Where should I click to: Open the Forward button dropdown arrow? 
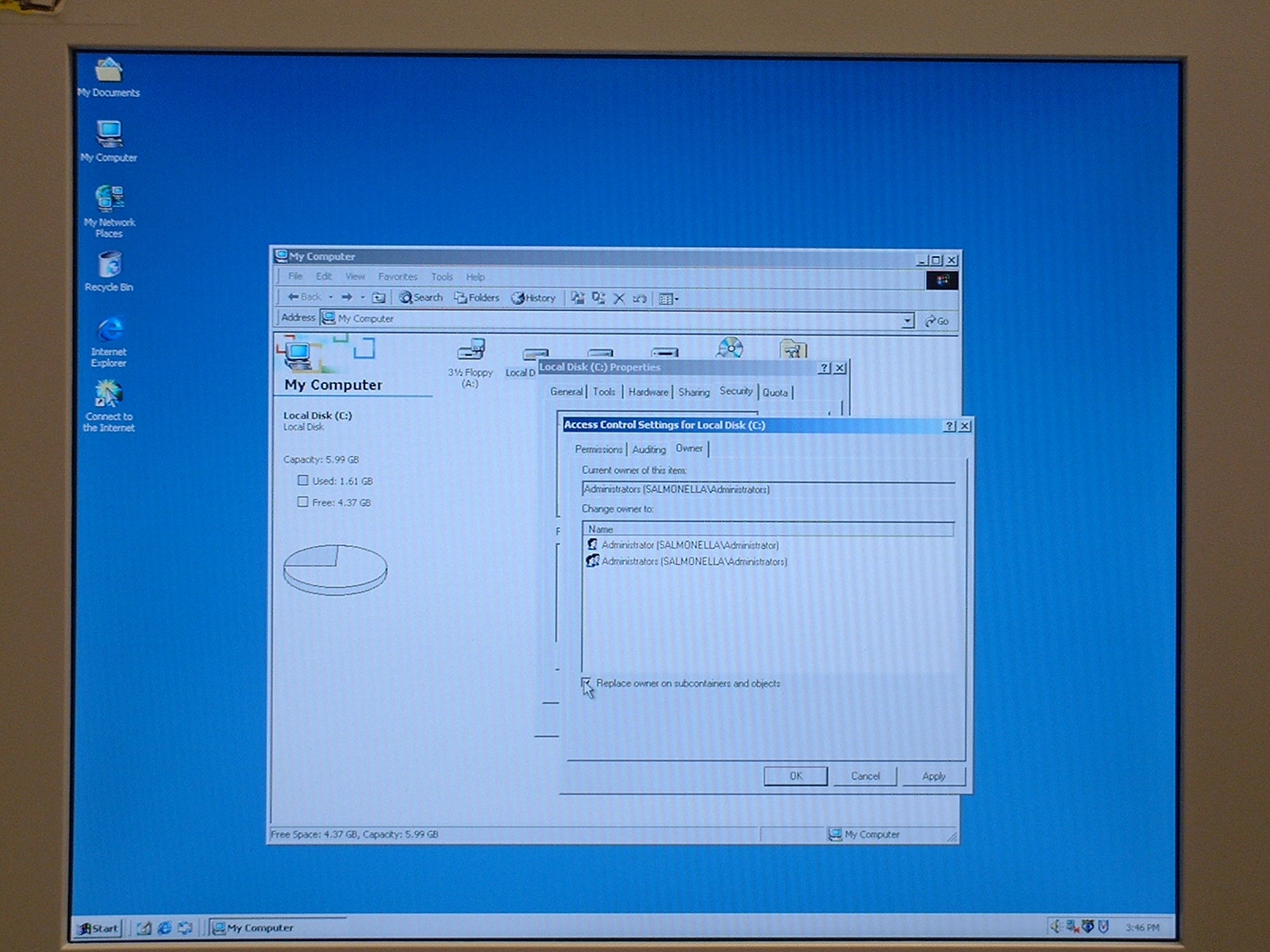(x=363, y=297)
